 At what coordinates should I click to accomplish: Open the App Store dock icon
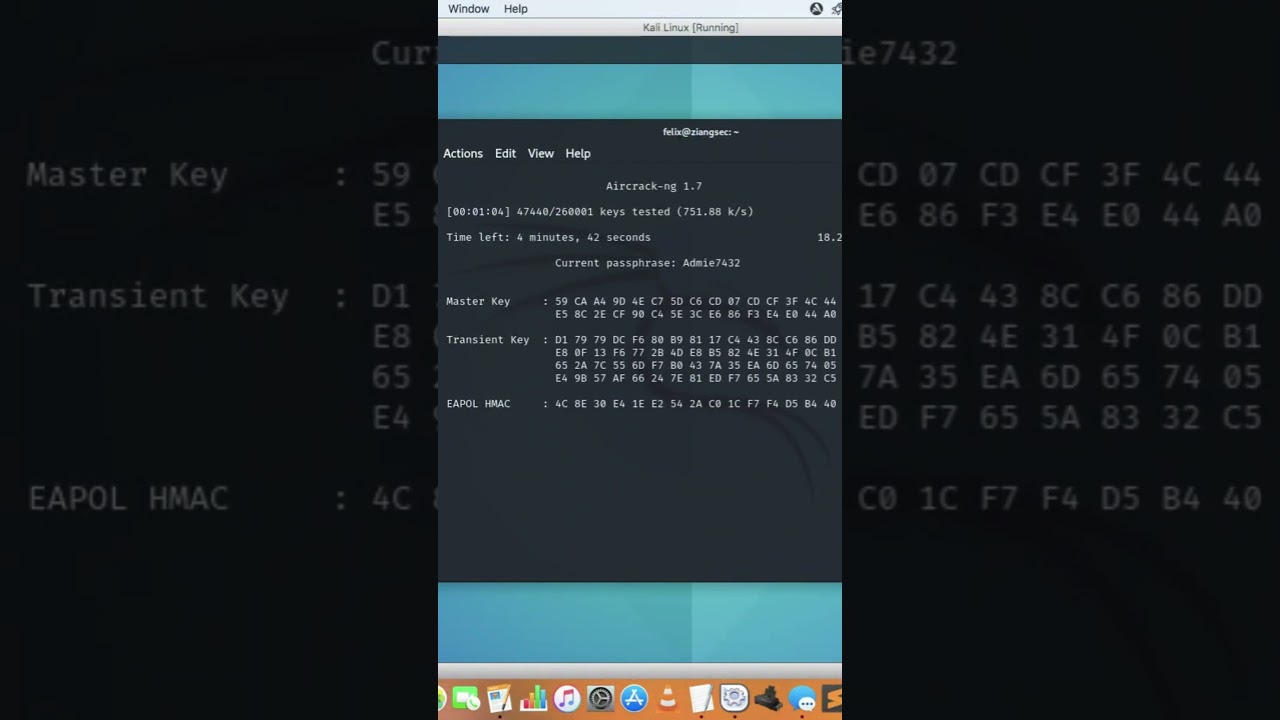(x=634, y=698)
